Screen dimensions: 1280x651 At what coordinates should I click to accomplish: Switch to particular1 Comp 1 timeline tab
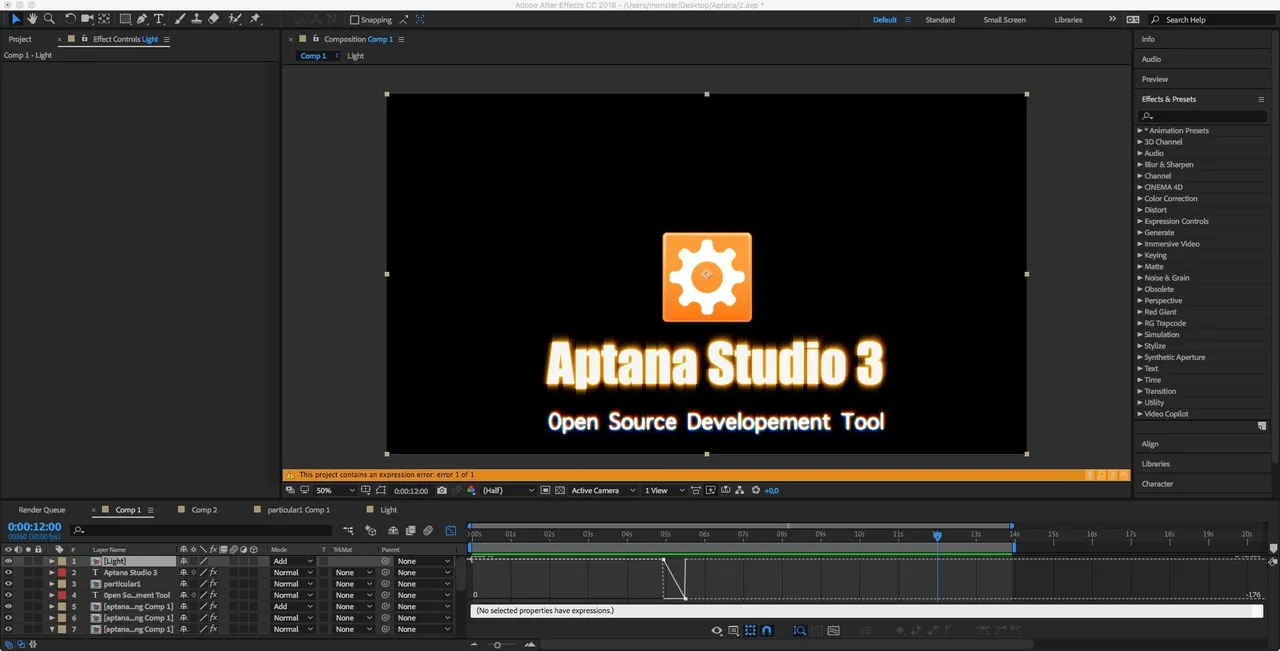tap(298, 510)
